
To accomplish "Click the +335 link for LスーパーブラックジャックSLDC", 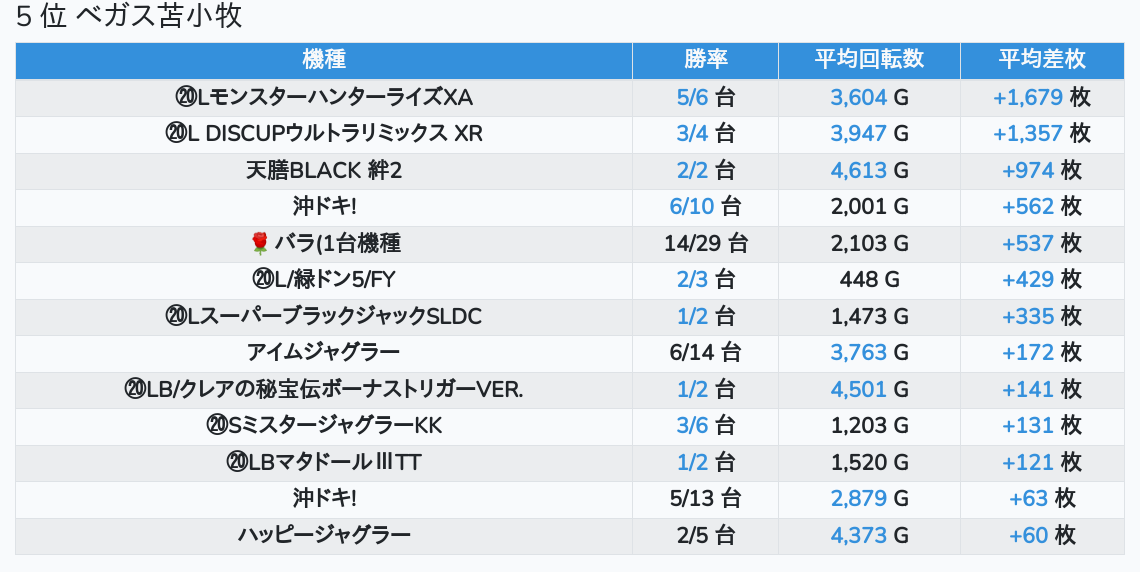I will (1028, 316).
